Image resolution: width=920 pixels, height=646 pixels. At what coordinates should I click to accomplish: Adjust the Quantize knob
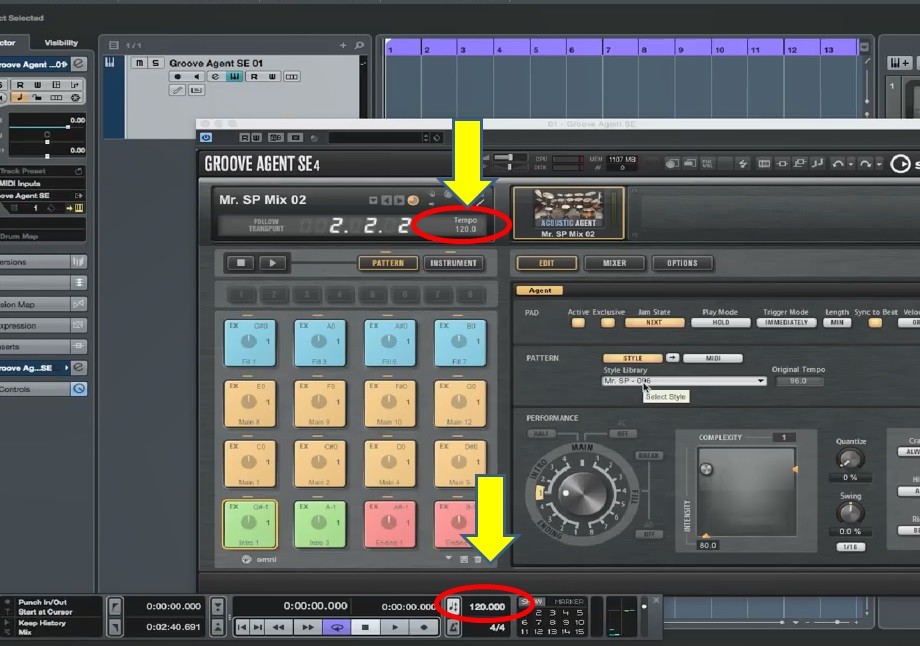tap(849, 458)
